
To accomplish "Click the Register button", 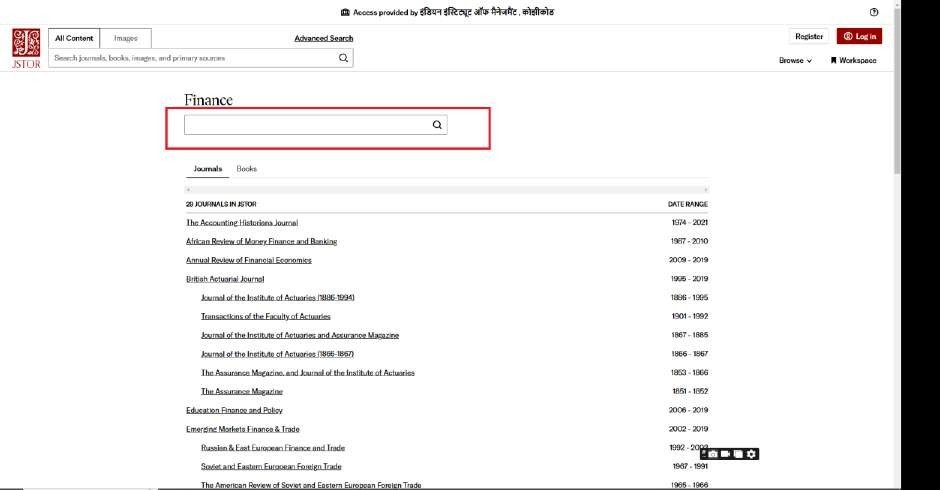I will 809,36.
